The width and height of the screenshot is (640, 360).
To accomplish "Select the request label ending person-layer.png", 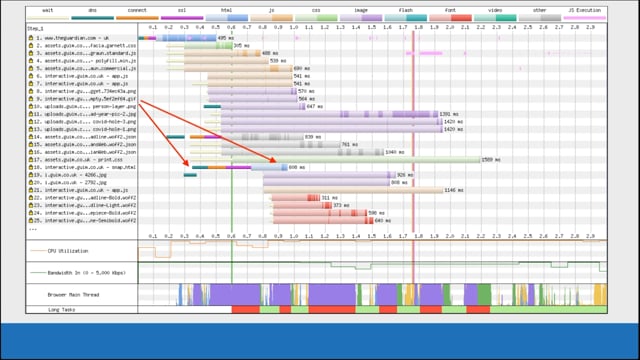I will 90,107.
